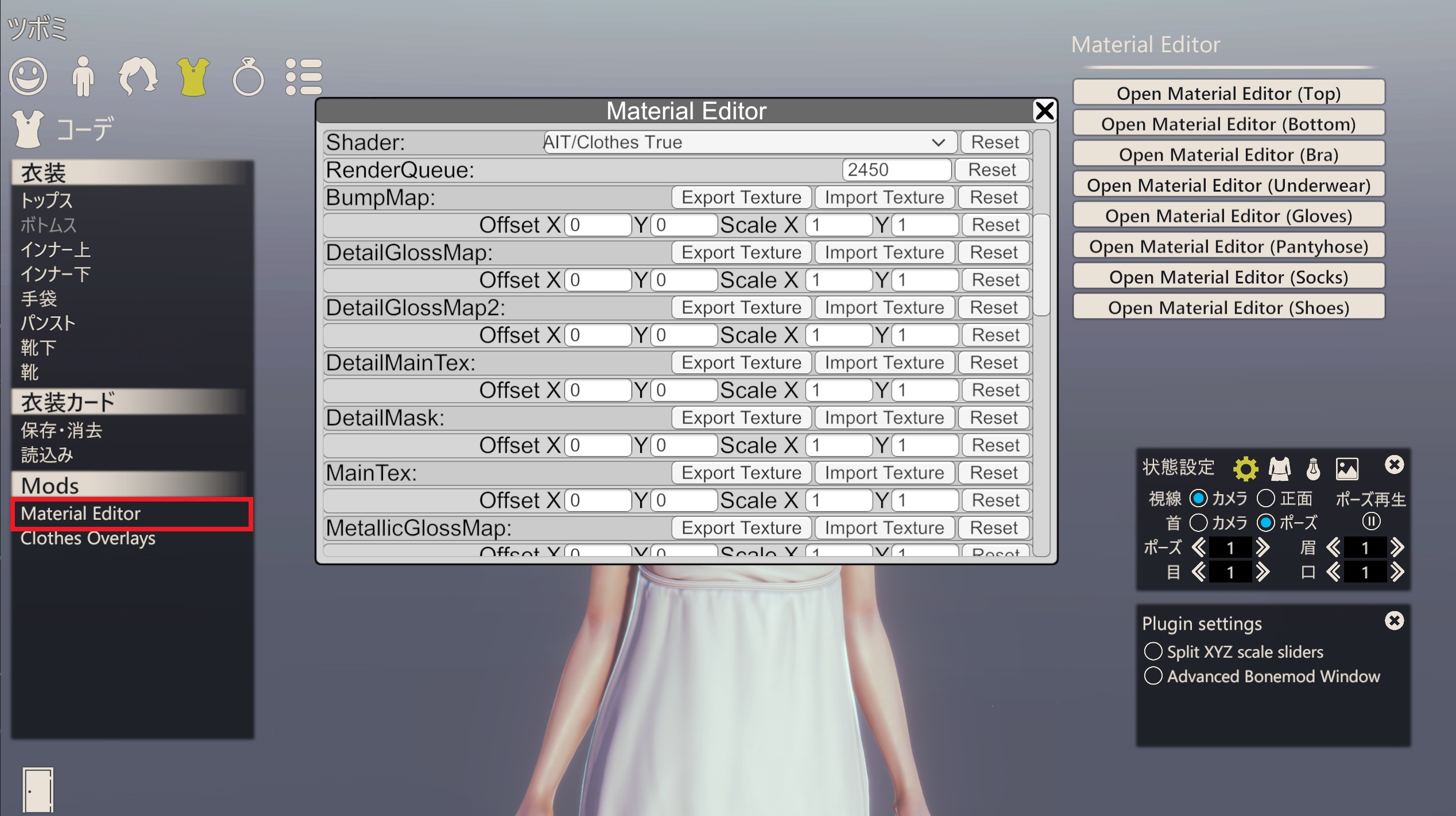Open the hair category icon
This screenshot has height=816, width=1456.
(x=138, y=76)
